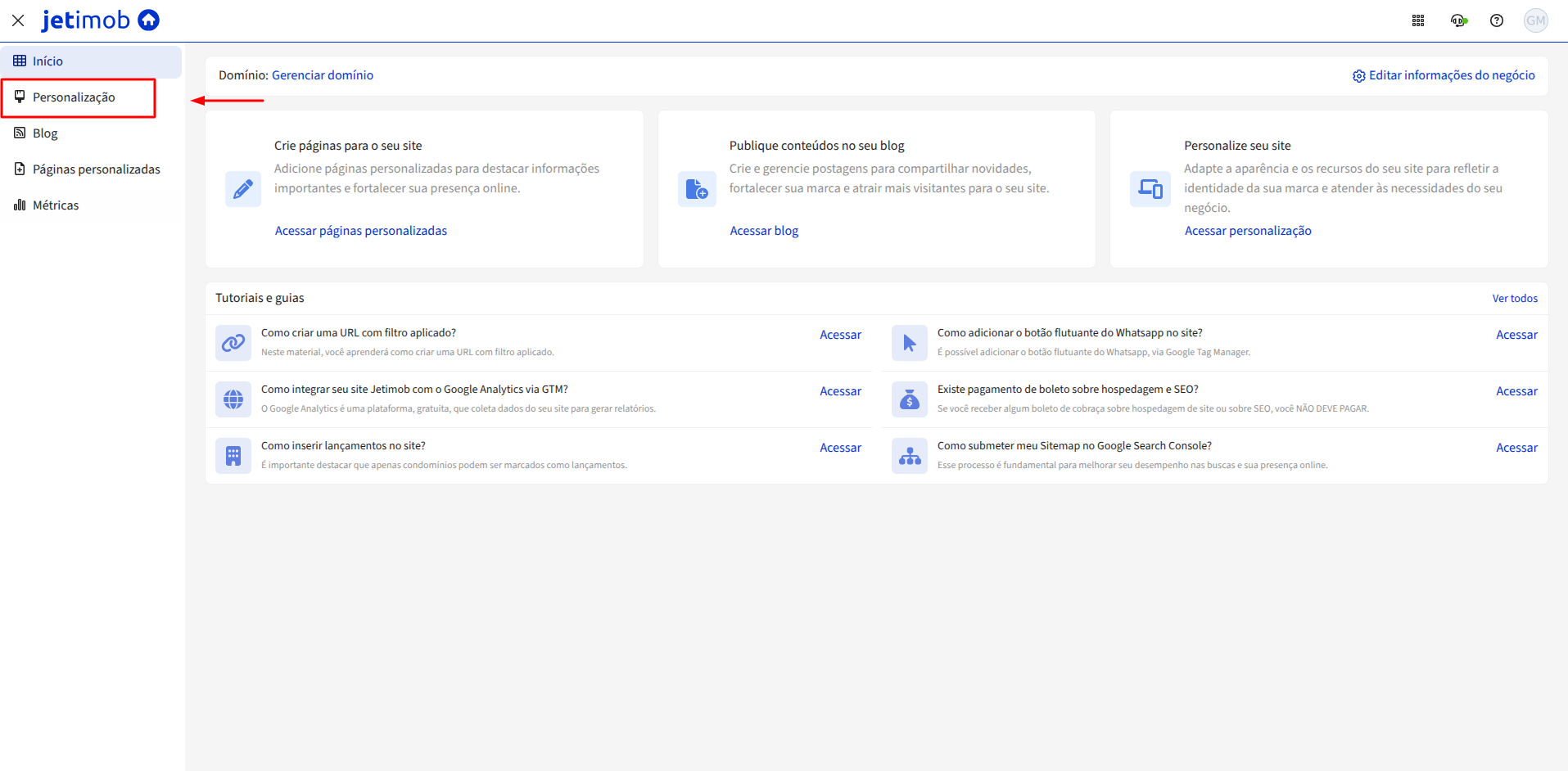The height and width of the screenshot is (771, 1568).
Task: Click the pencil icon on pages card
Action: tap(243, 189)
